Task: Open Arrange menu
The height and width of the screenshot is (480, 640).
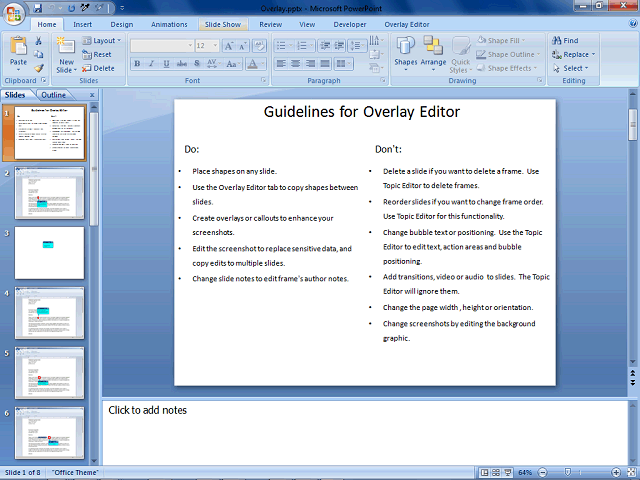Action: click(433, 54)
